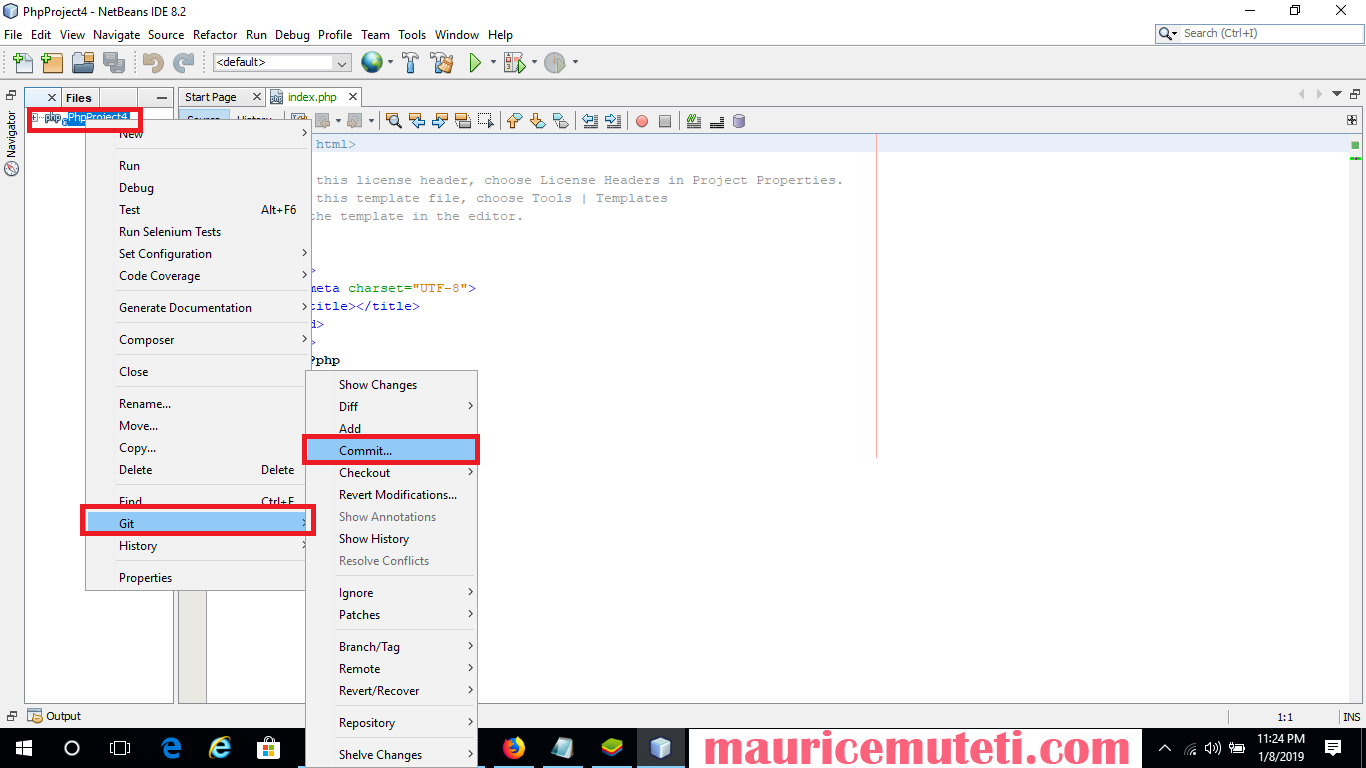The width and height of the screenshot is (1366, 768).
Task: Click the Windows Start button
Action: coord(24,748)
